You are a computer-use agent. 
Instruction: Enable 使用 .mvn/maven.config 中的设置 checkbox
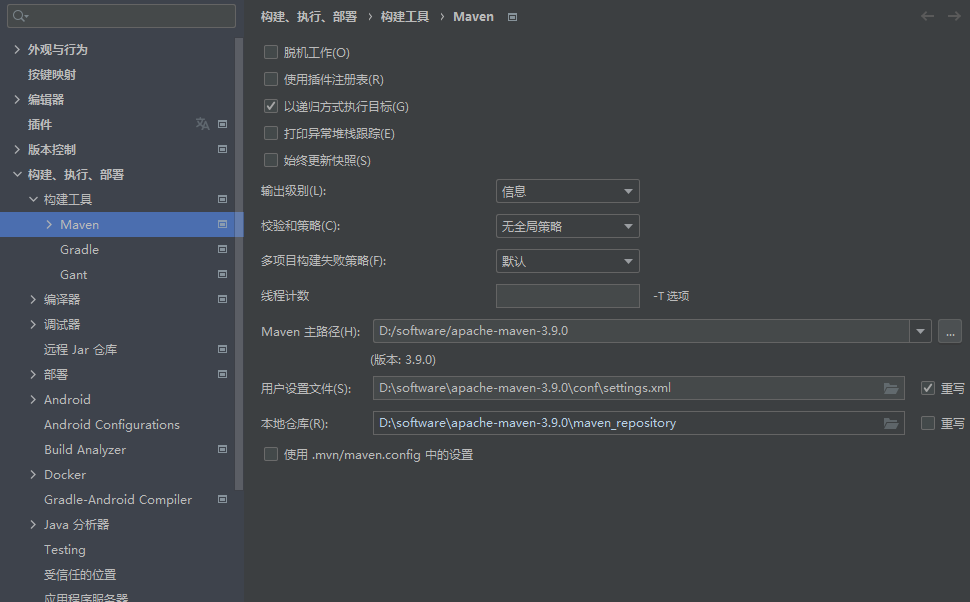pos(271,454)
